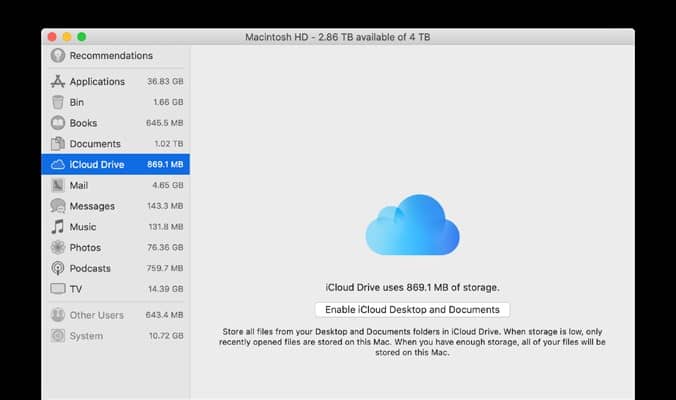Click the Messages speech bubble icon
This screenshot has height=400, width=676.
pyautogui.click(x=58, y=206)
